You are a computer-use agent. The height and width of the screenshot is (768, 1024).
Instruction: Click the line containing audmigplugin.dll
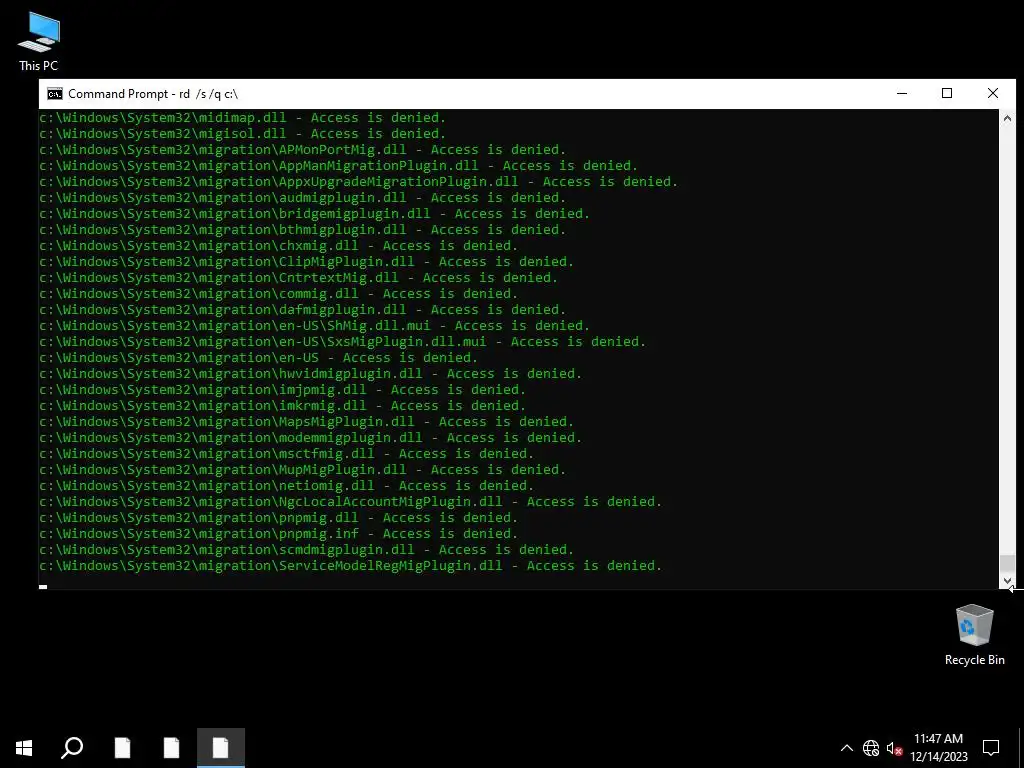pyautogui.click(x=302, y=198)
